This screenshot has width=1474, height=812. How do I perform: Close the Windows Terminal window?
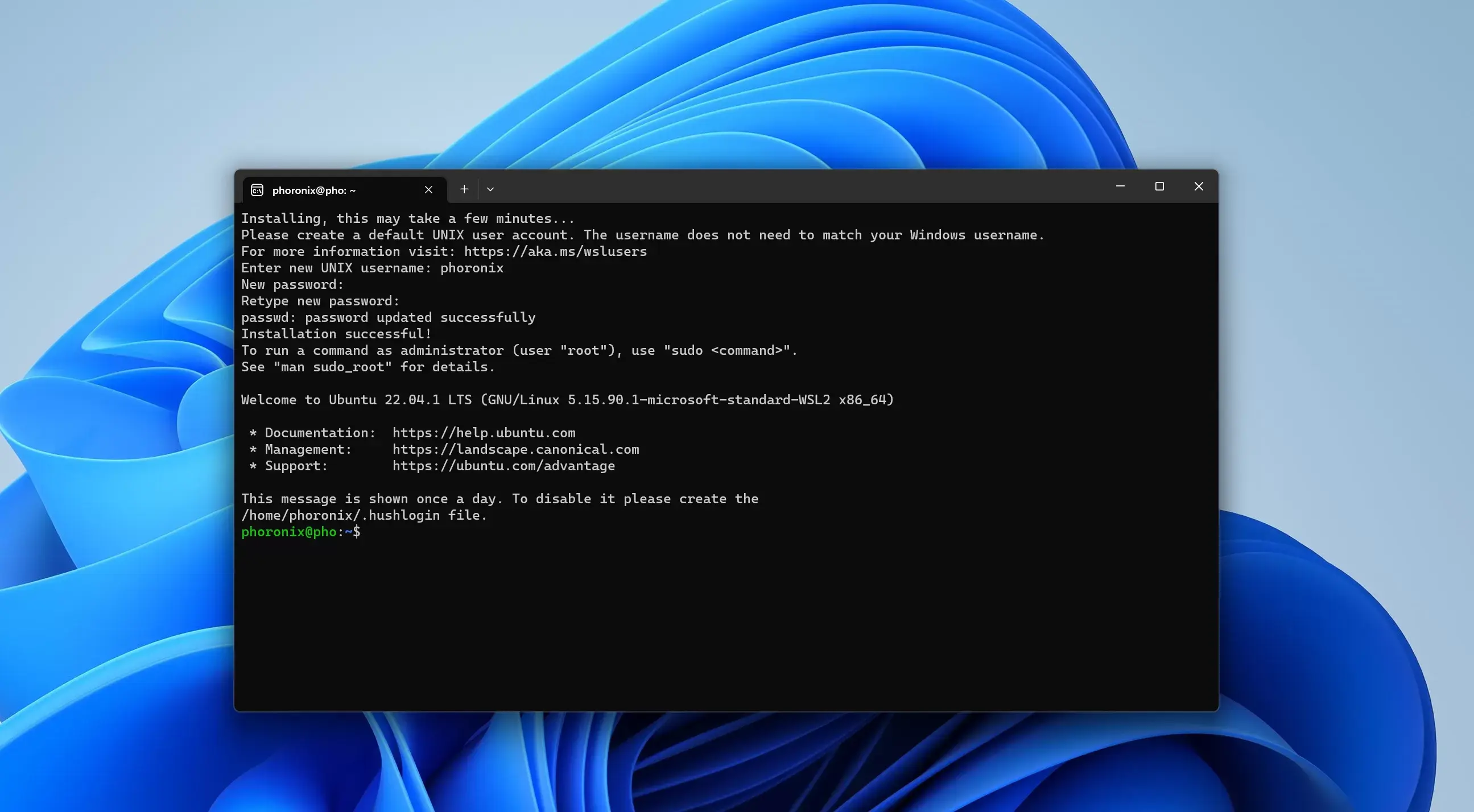pyautogui.click(x=1198, y=187)
